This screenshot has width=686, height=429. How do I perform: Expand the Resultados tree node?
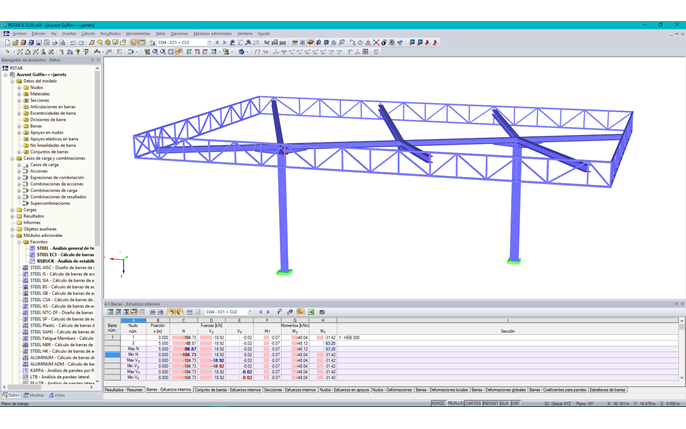(x=12, y=216)
